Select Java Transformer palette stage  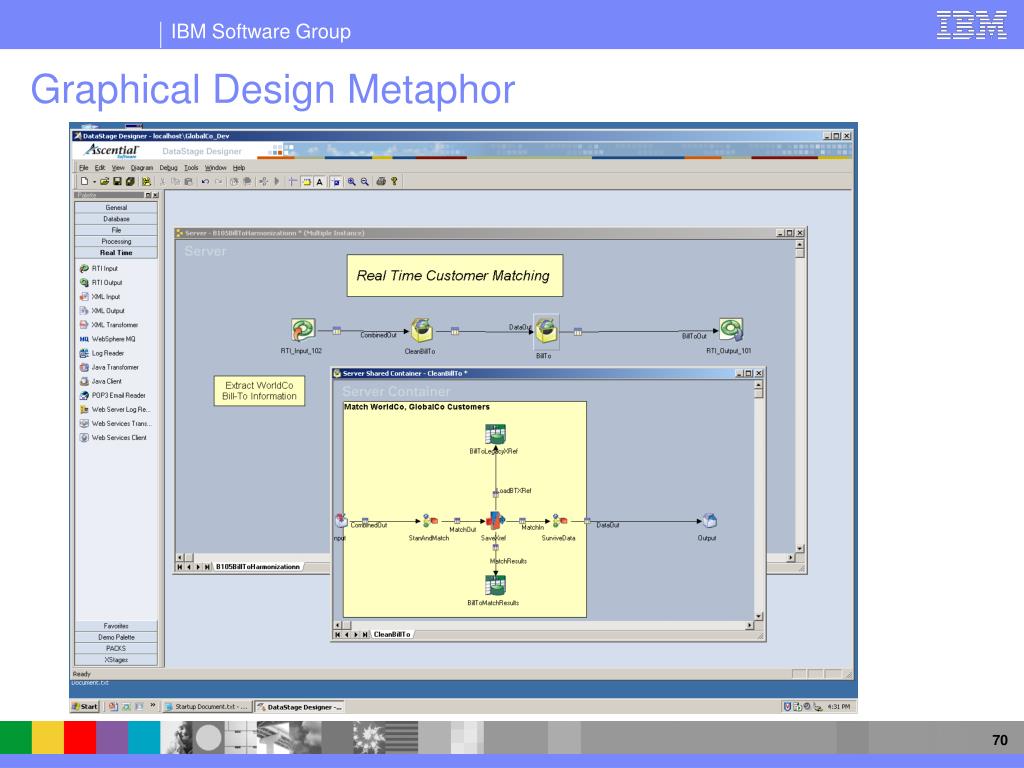point(109,367)
